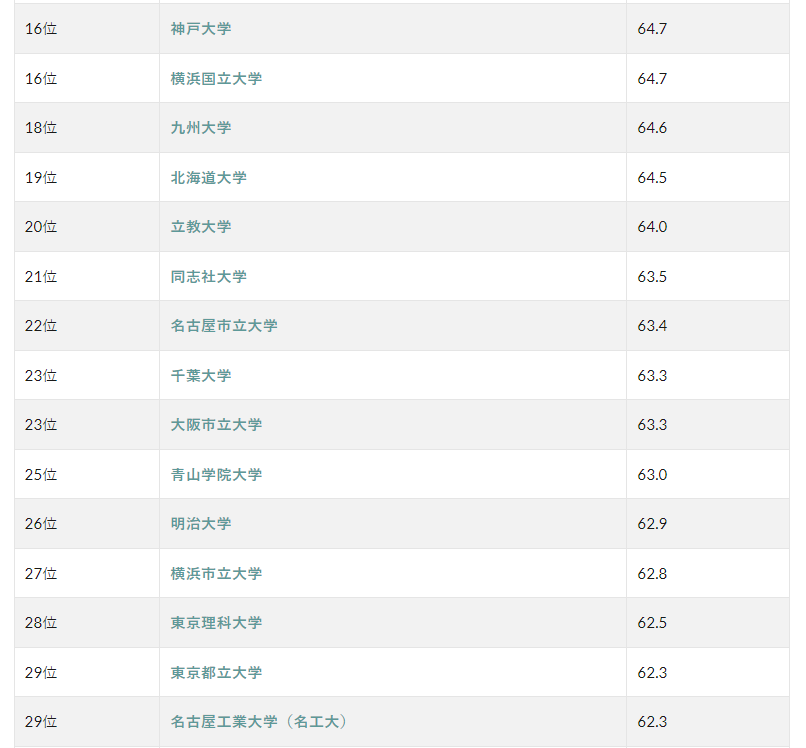Viewport: 806px width, 748px height.
Task: Open the 東京理科大学 link
Action: pos(216,623)
